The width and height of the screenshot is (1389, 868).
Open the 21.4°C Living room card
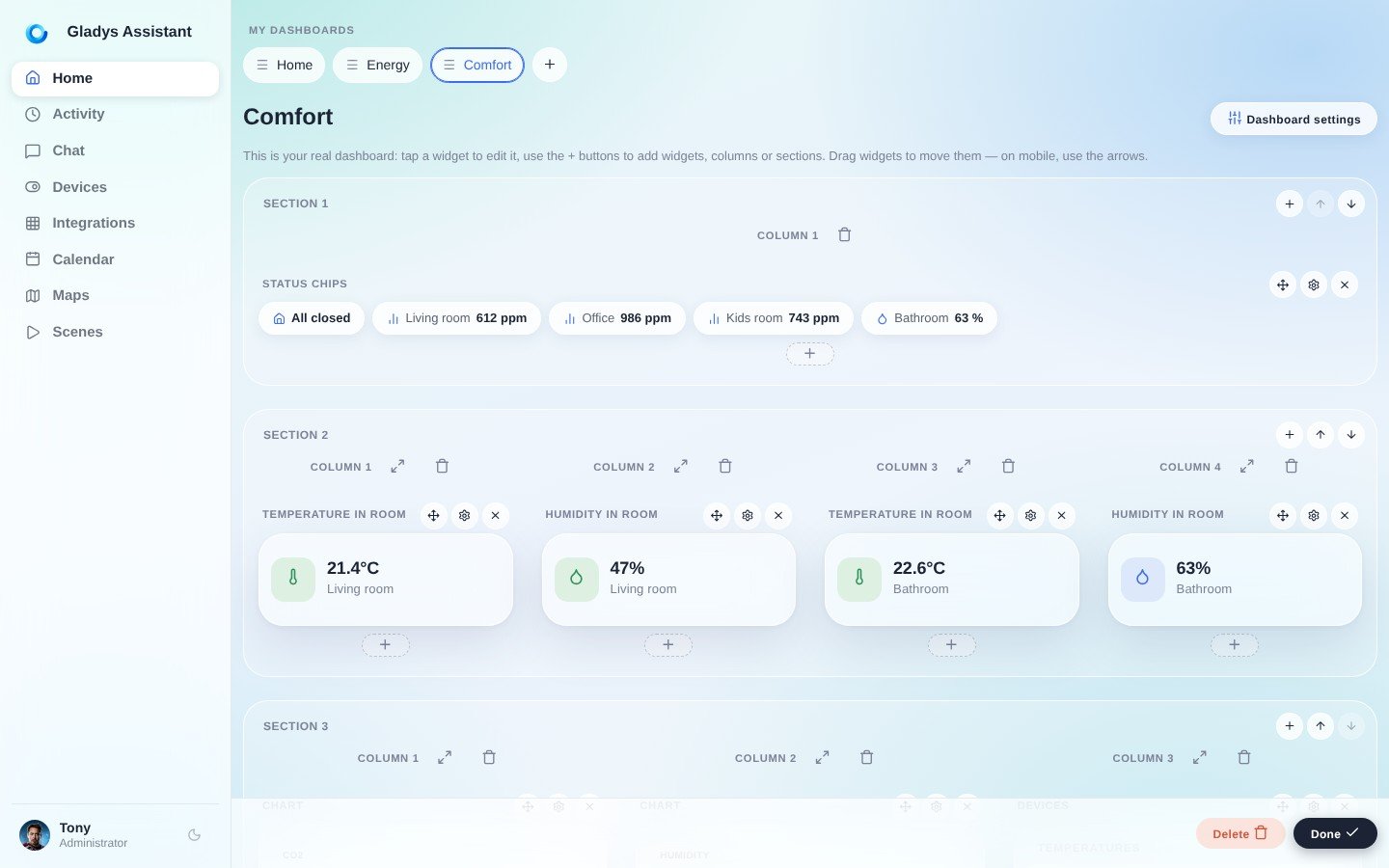[x=386, y=580]
